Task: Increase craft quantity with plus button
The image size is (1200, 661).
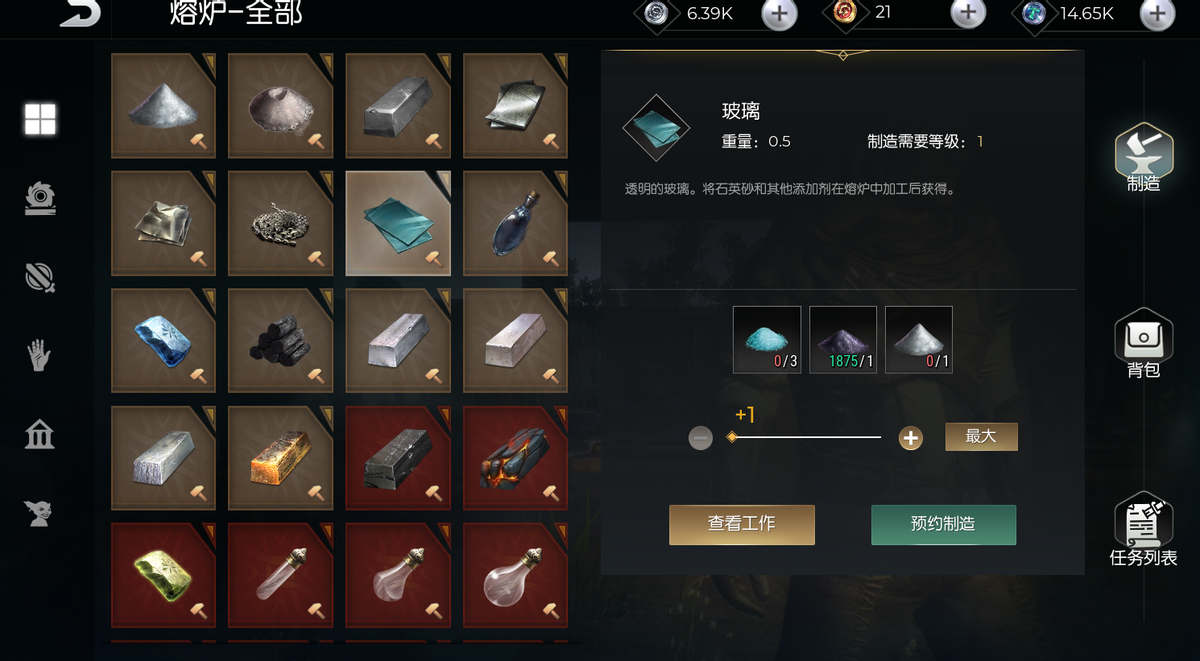Action: (x=910, y=438)
